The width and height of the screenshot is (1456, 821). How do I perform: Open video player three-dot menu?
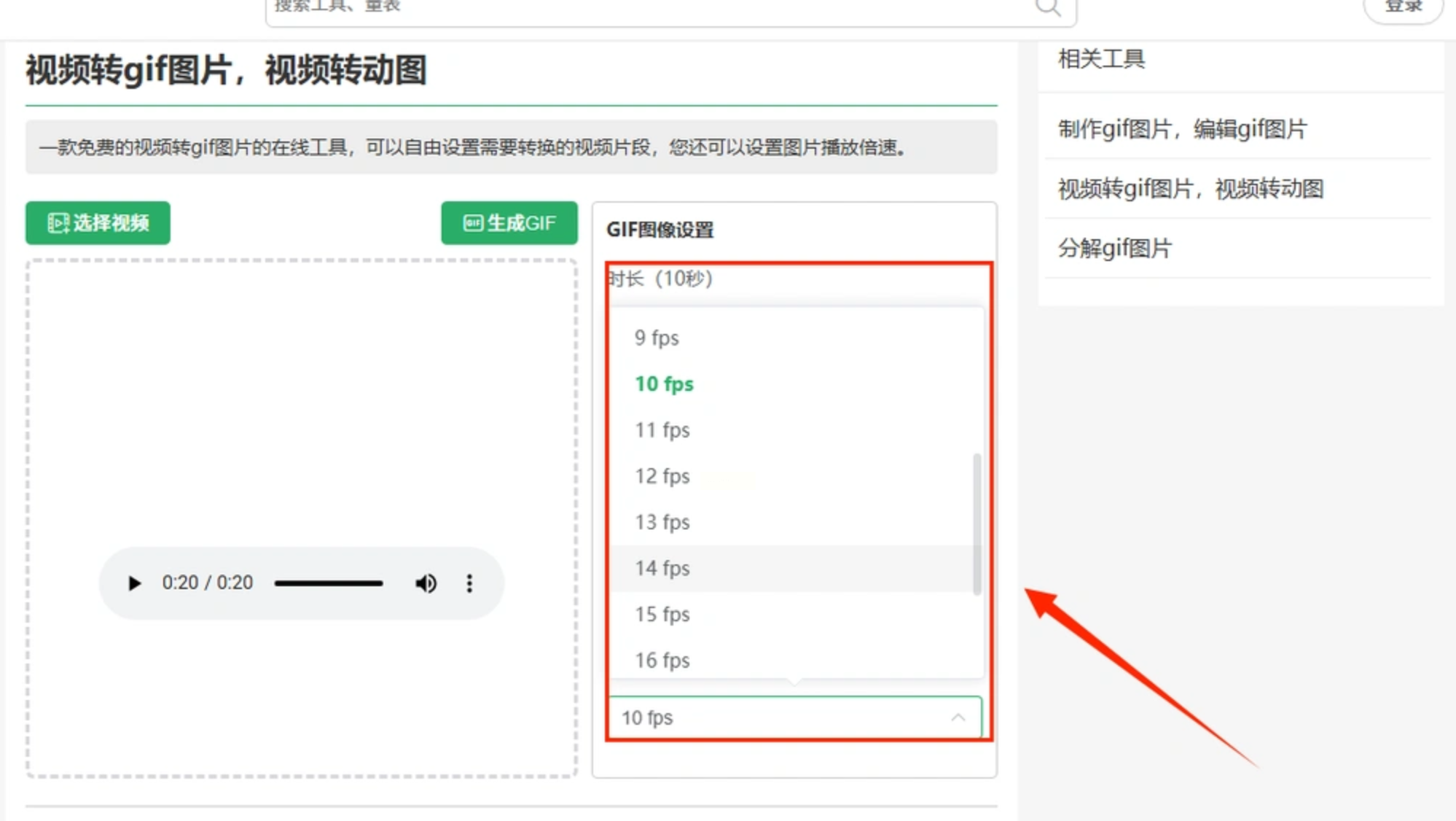[x=469, y=583]
